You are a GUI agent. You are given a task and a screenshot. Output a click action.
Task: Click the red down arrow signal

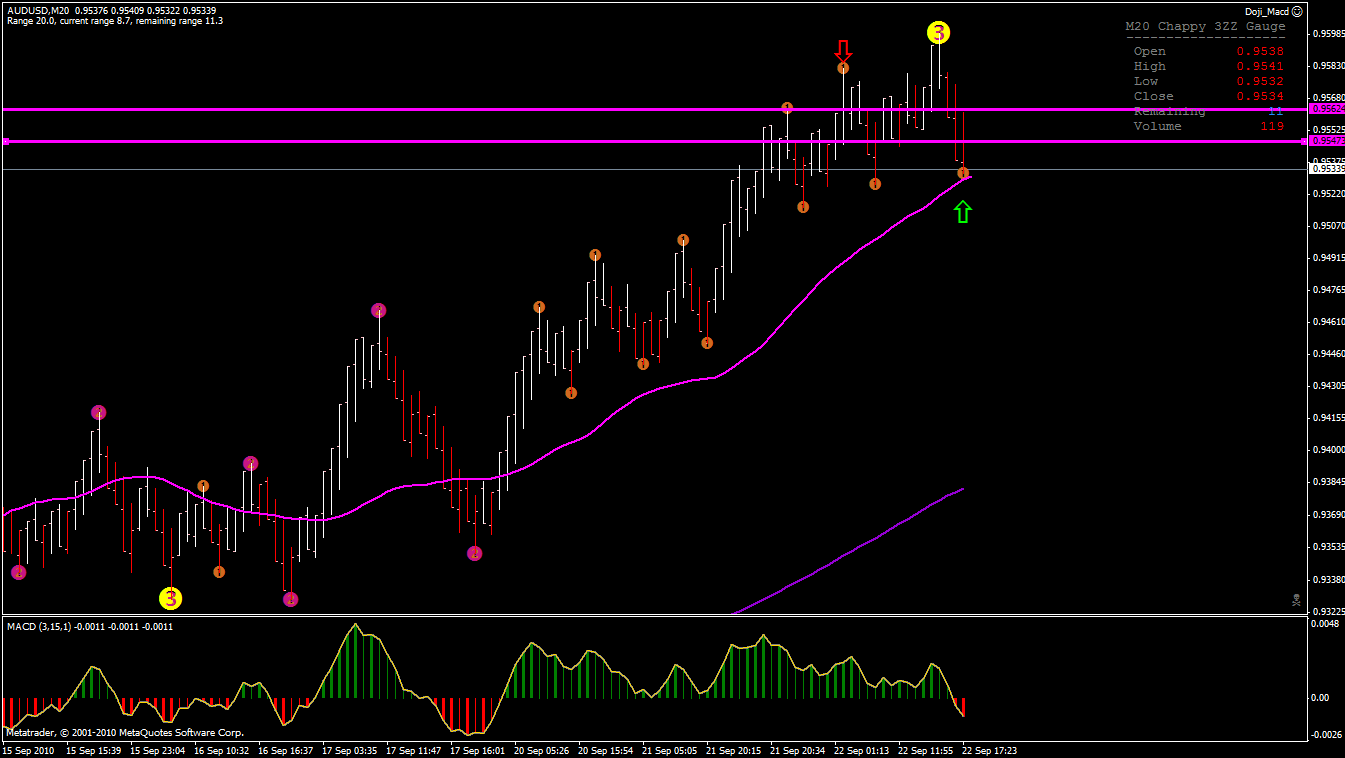click(843, 50)
